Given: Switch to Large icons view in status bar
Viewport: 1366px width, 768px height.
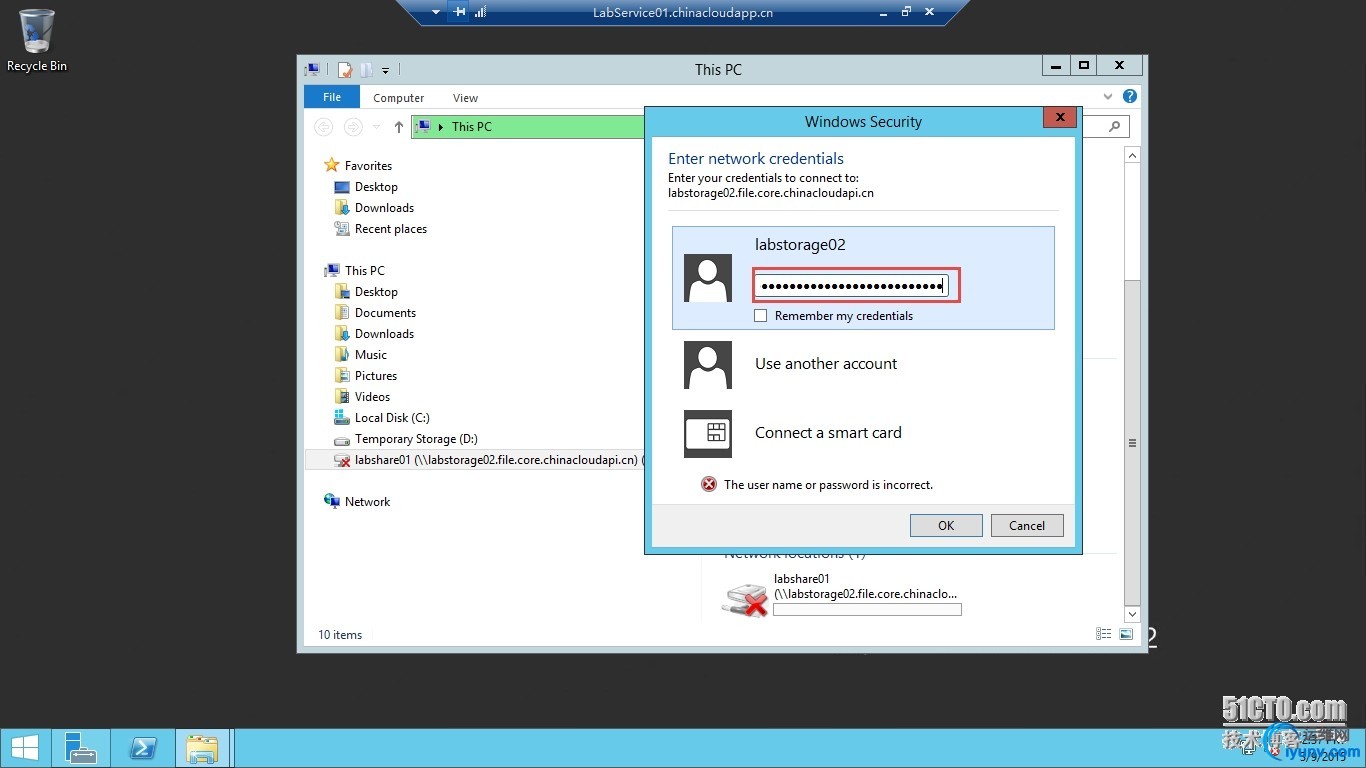Looking at the screenshot, I should (1126, 634).
